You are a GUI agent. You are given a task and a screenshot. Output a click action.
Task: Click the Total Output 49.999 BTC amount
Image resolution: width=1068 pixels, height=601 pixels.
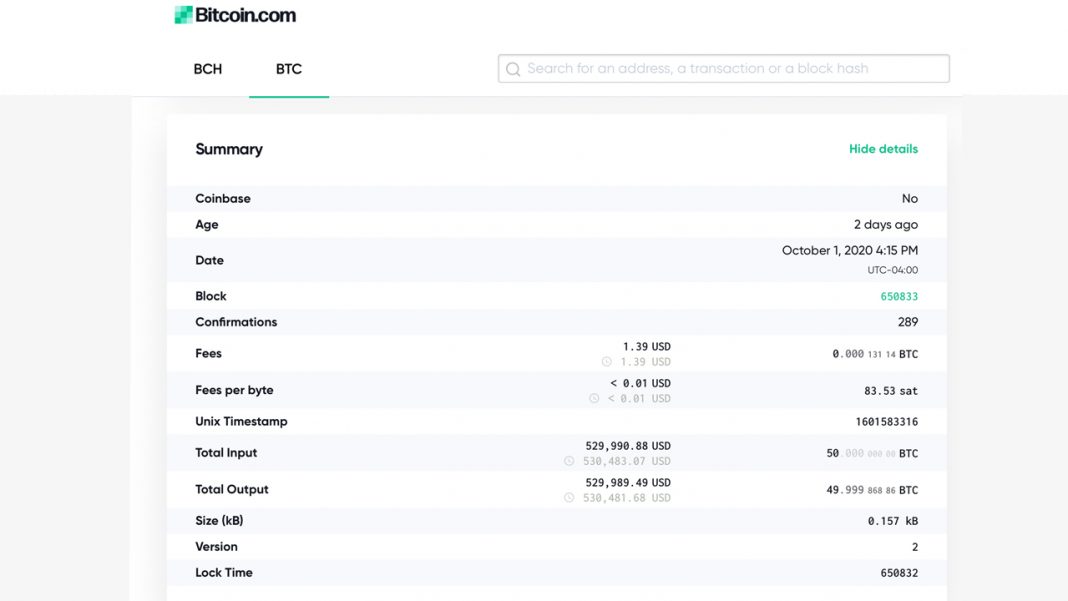point(872,490)
